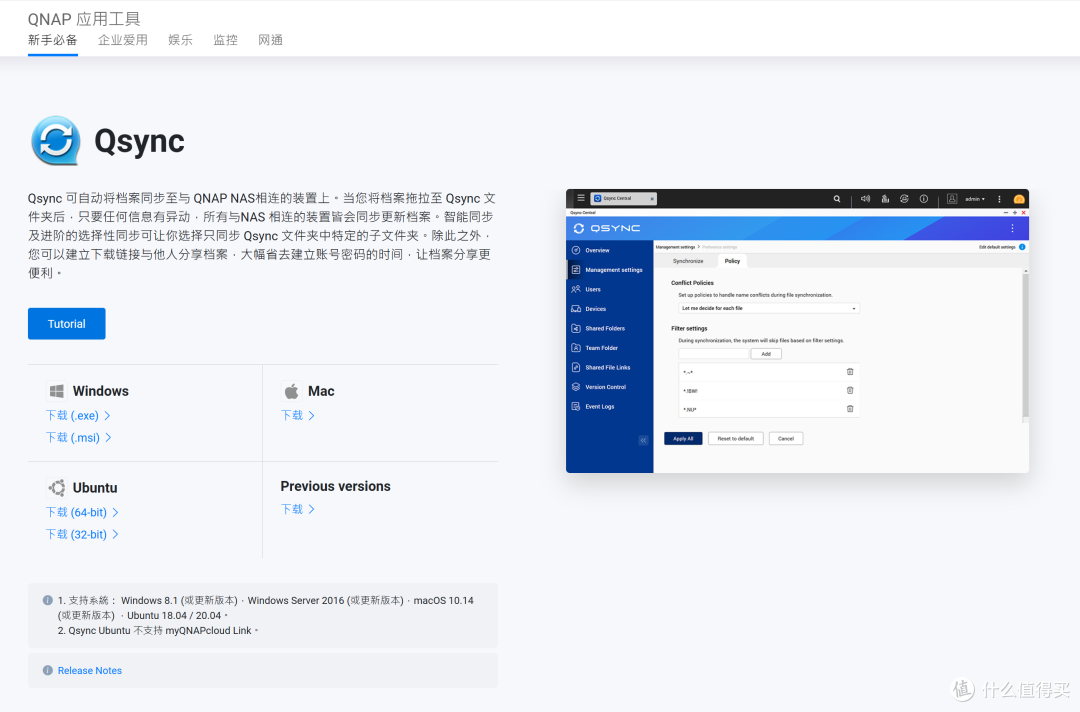The image size is (1080, 712).
Task: Select the Policy tab in screenshot
Action: [x=732, y=261]
